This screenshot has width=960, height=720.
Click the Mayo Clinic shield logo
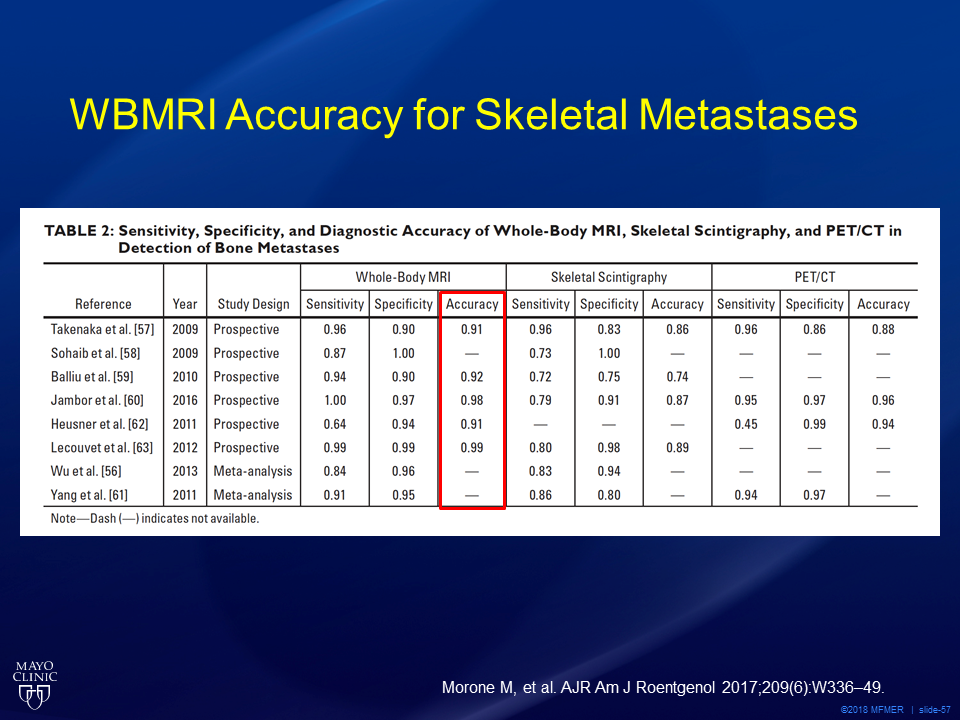[34, 682]
